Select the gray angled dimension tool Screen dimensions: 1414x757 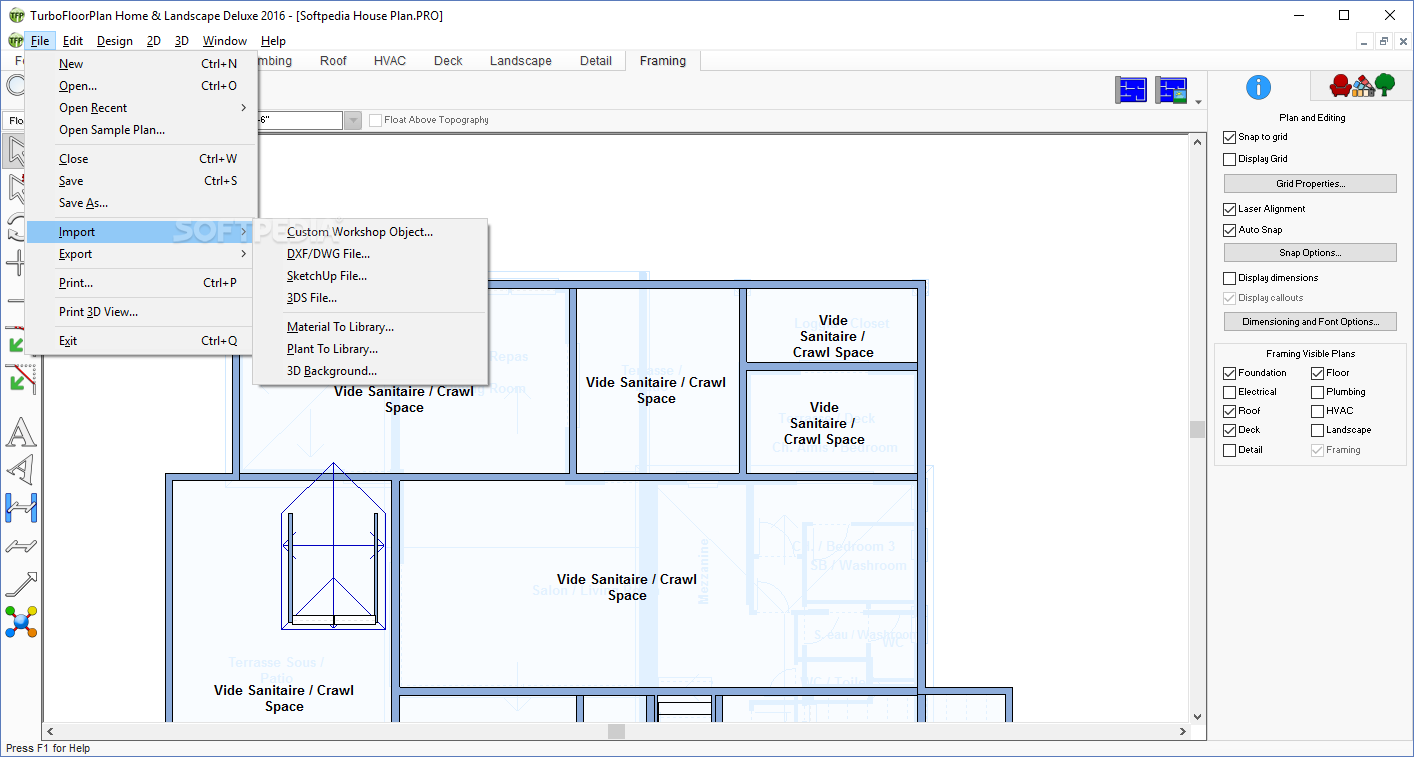[x=21, y=546]
